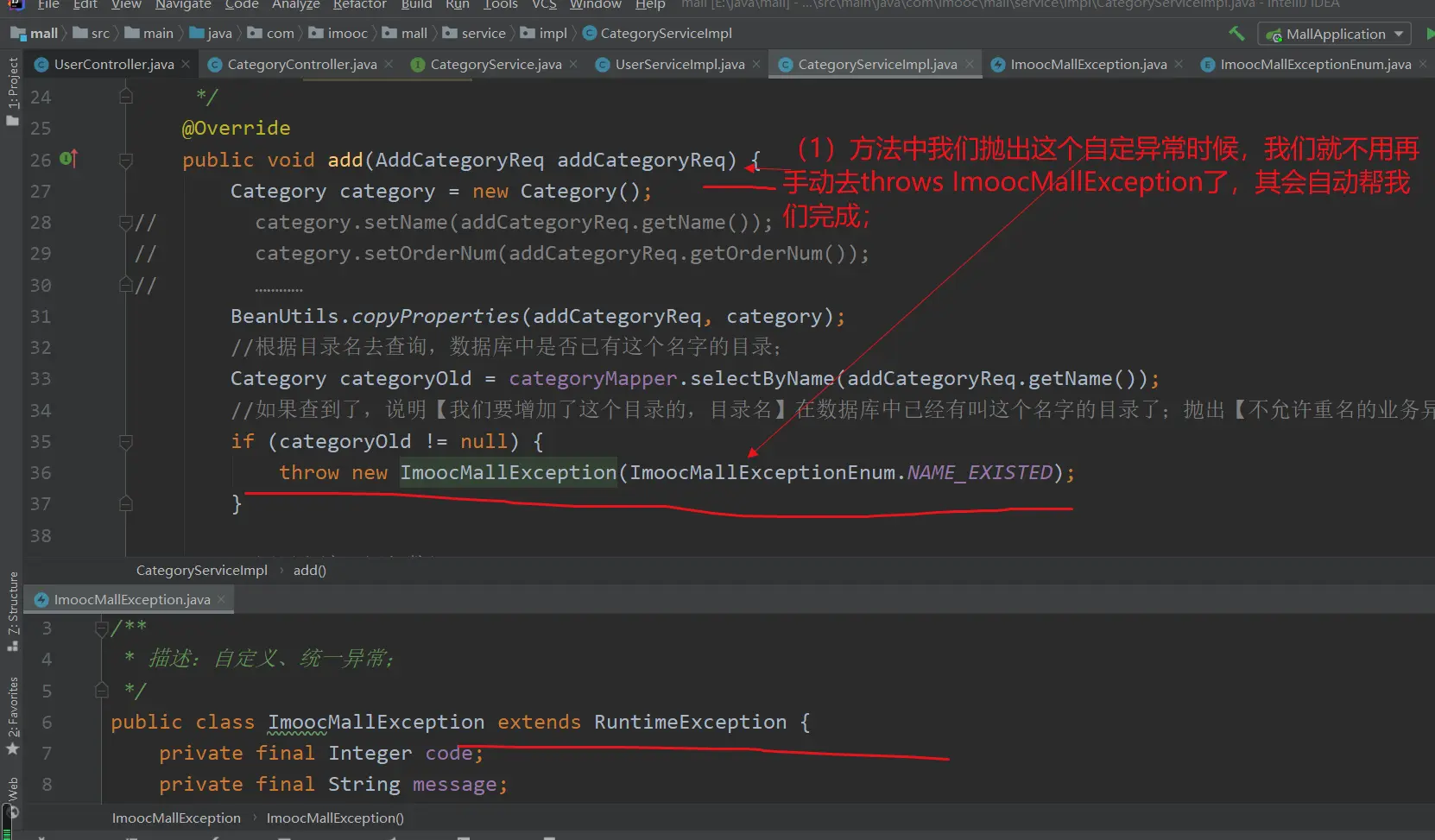Click the CategoryServiceImpl class icon in the navigation bar
The height and width of the screenshot is (840, 1435).
(x=590, y=34)
